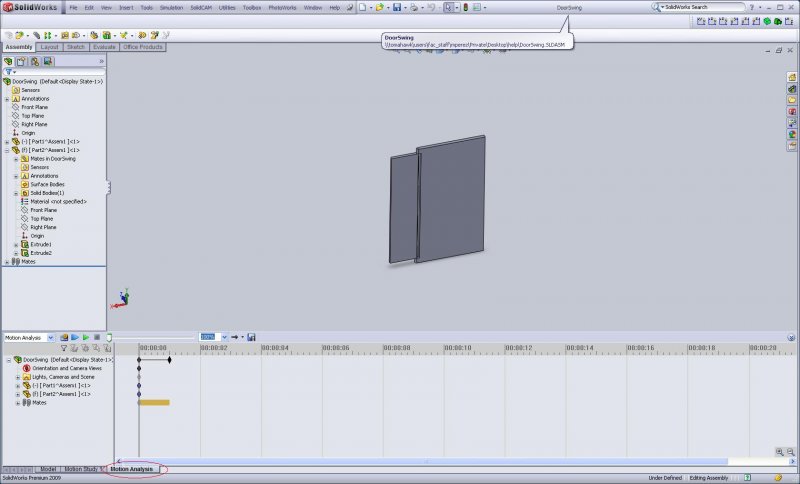Click the timeline playback position slider handle
This screenshot has width=800, height=484.
109,338
